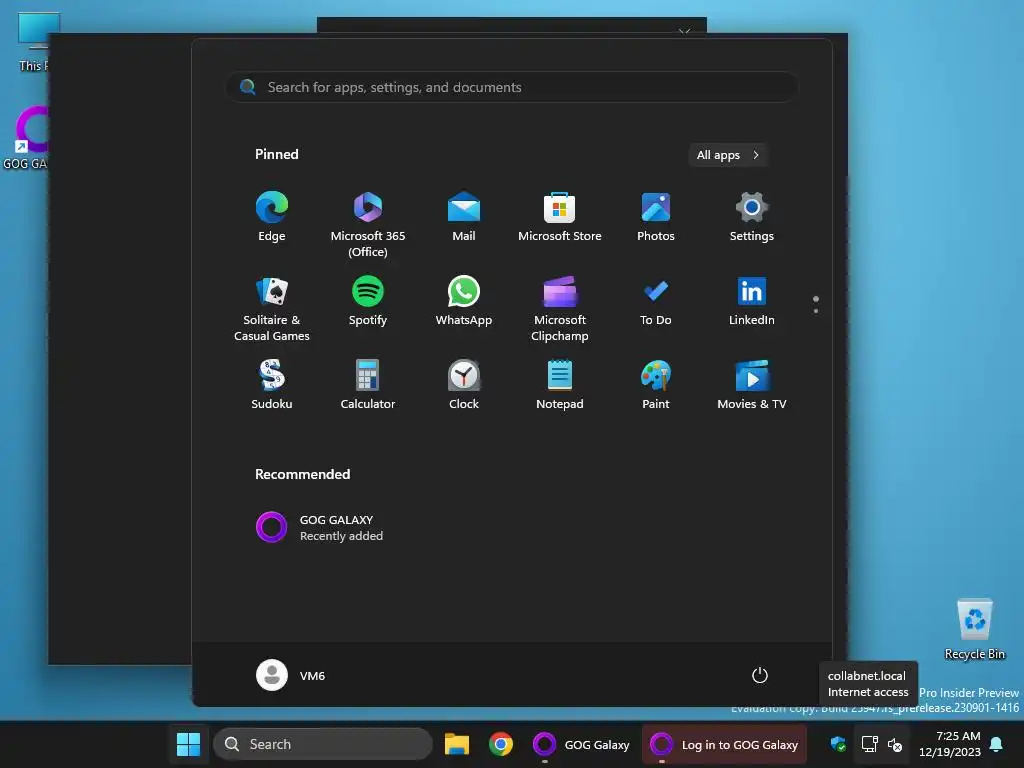Click the Windows Start button on taskbar

point(189,744)
